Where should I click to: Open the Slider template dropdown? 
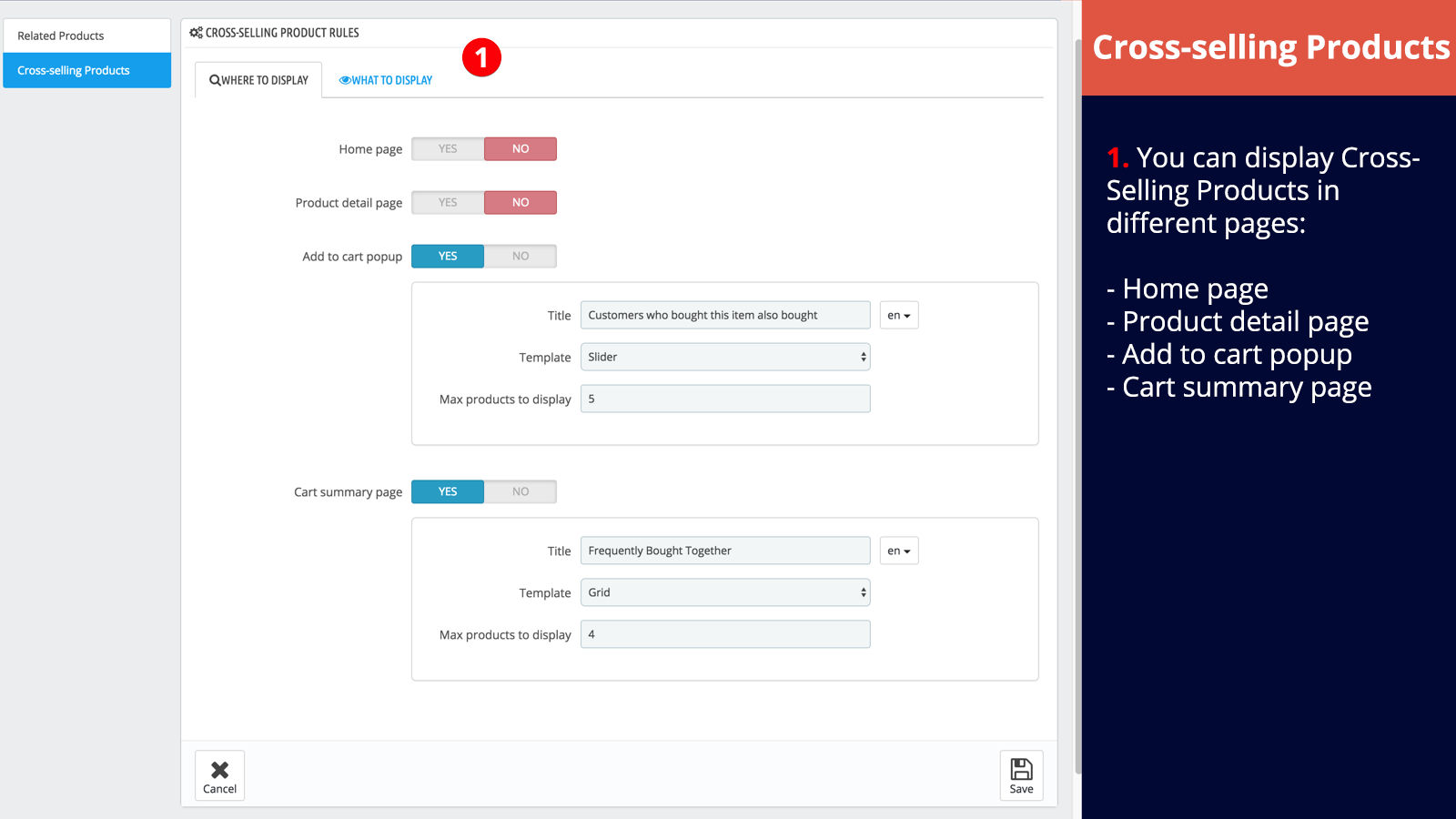[x=725, y=357]
